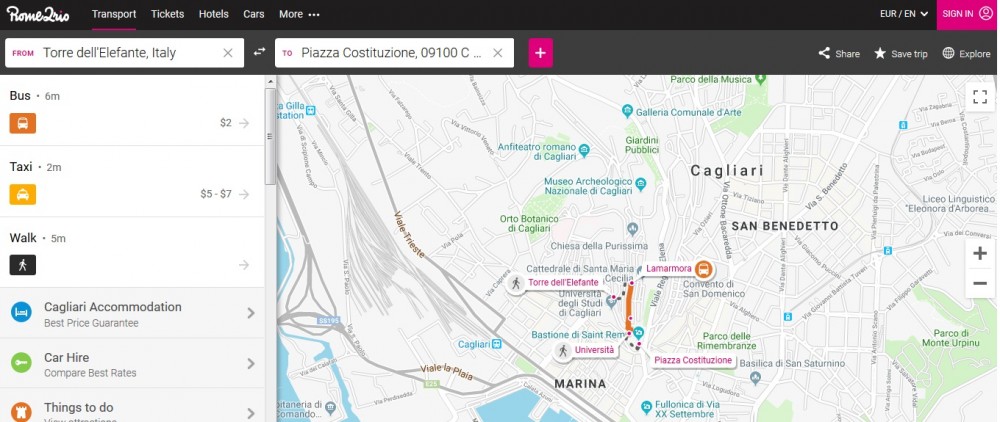The height and width of the screenshot is (422, 1000).
Task: Click Cagliari train station icon on map
Action: pos(497,344)
